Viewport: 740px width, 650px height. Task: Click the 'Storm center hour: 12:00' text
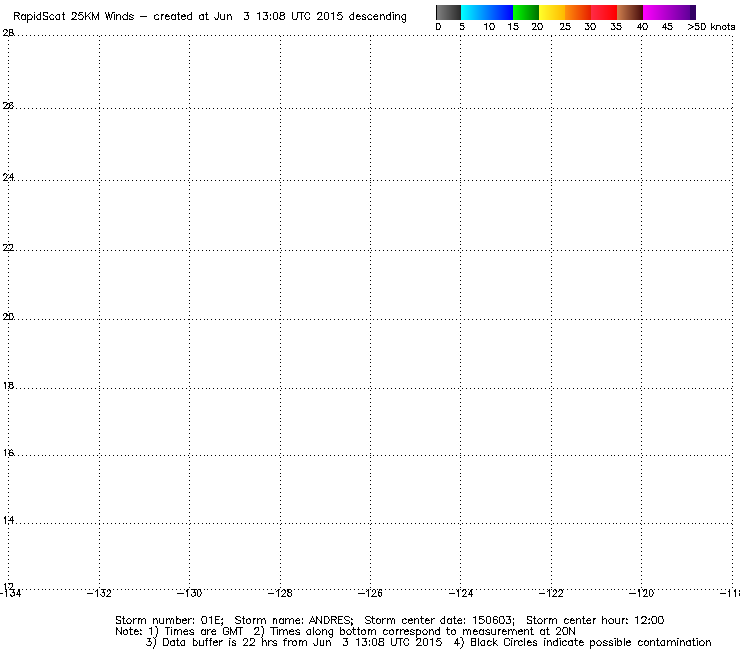595,620
